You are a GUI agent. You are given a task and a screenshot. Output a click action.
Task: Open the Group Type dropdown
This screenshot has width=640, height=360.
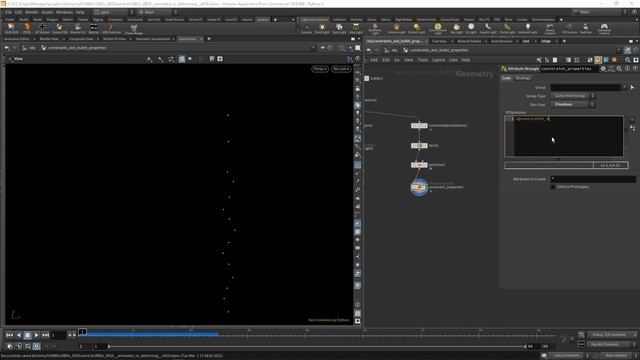(x=573, y=96)
